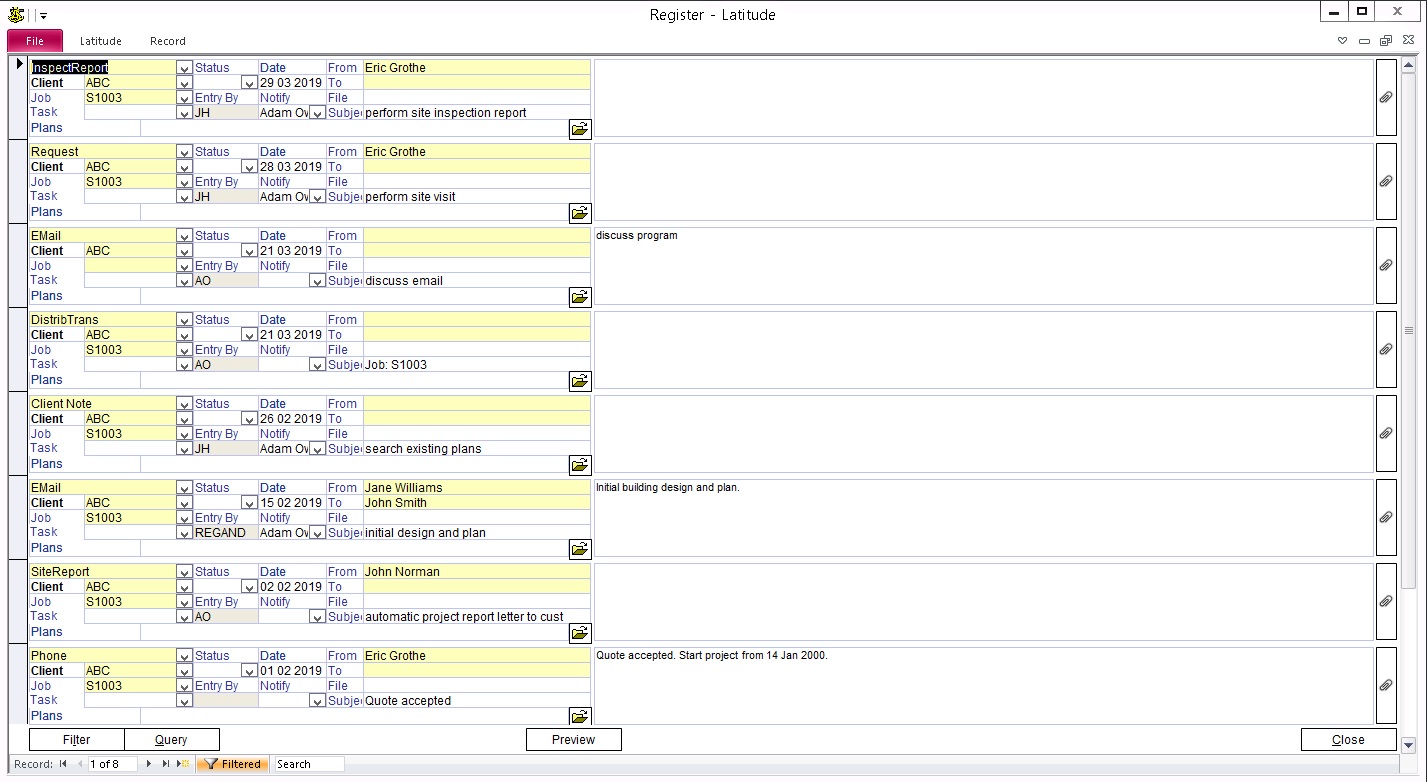1427x782 pixels.
Task: Open the Latitude menu
Action: (x=101, y=41)
